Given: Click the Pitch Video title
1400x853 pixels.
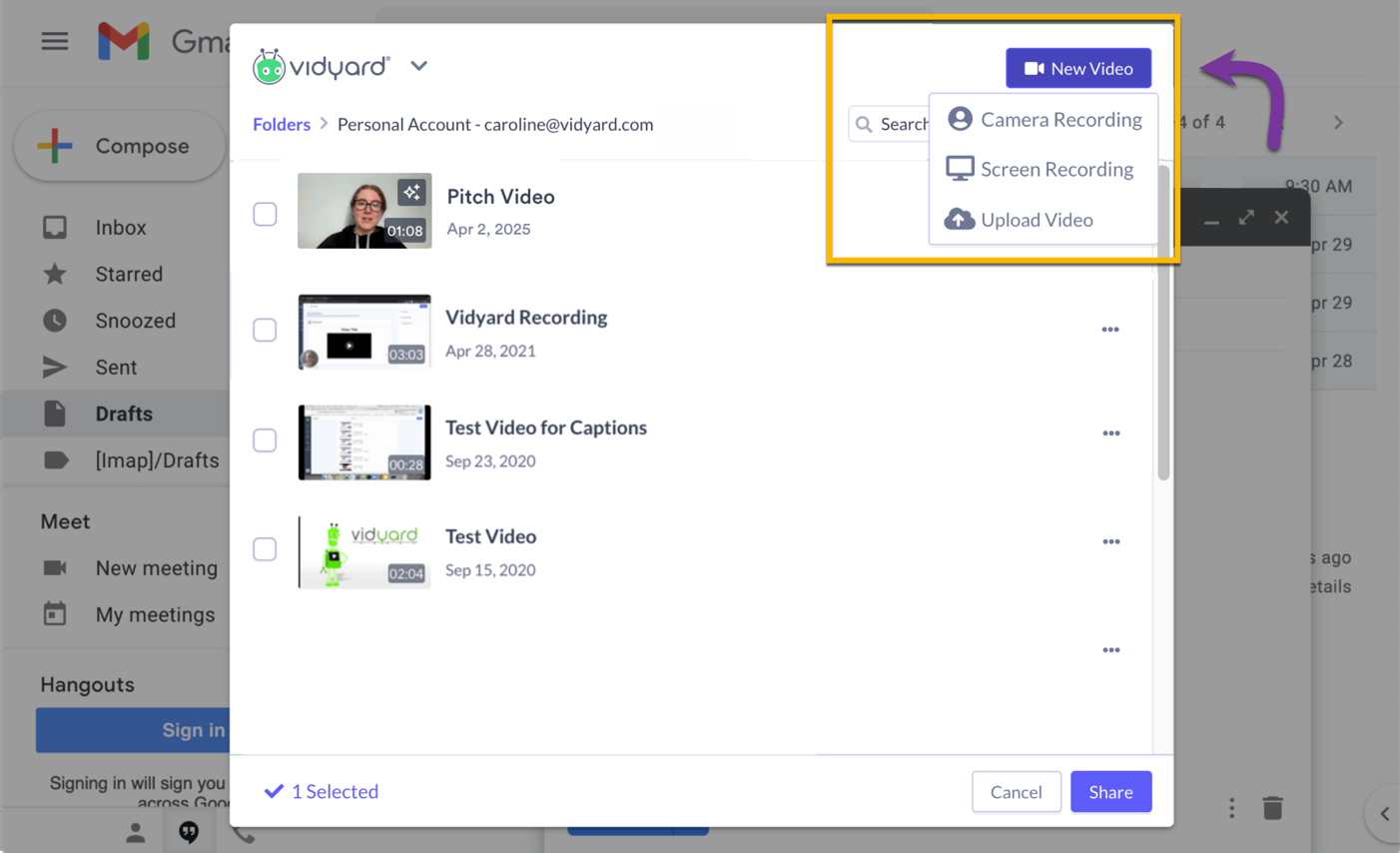Looking at the screenshot, I should (500, 197).
